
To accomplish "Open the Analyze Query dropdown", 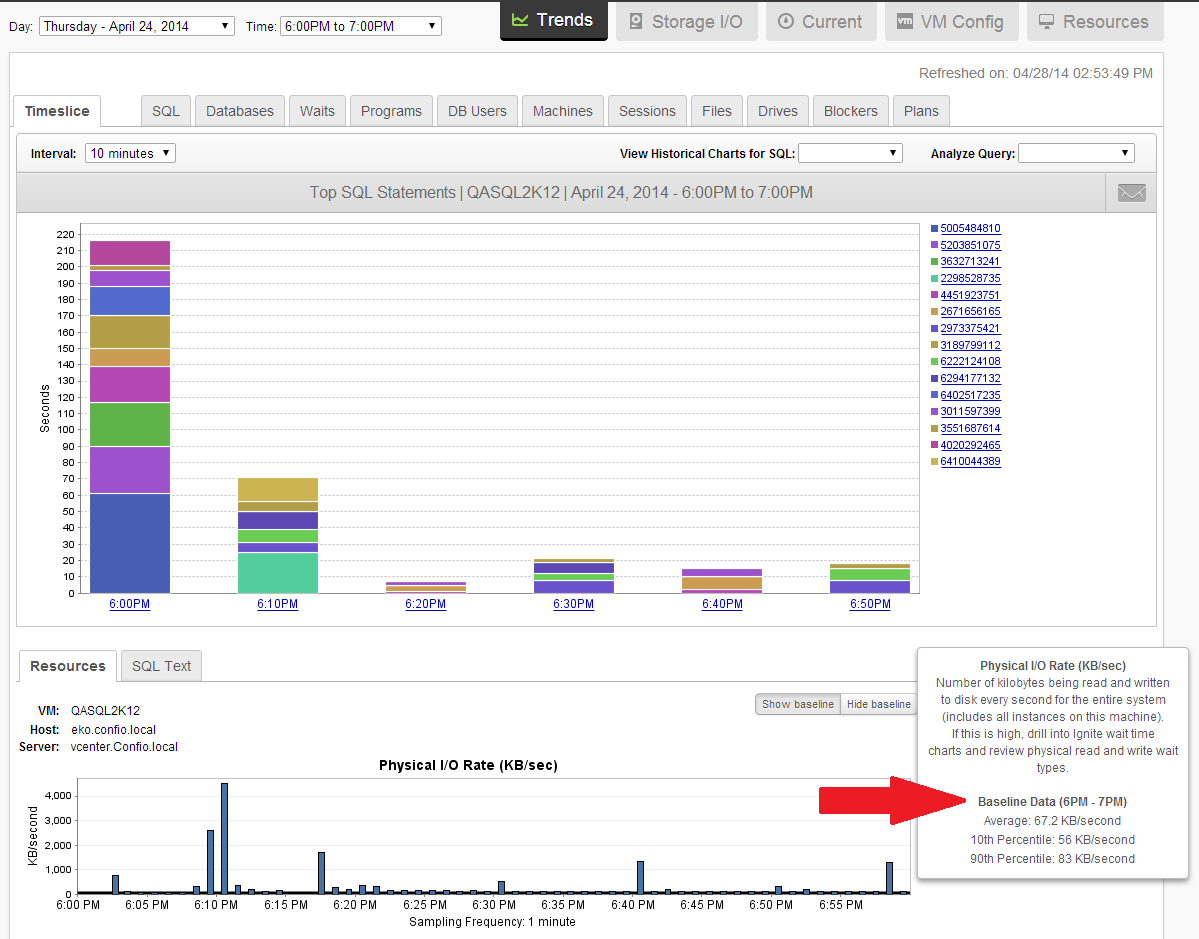I will click(1077, 153).
